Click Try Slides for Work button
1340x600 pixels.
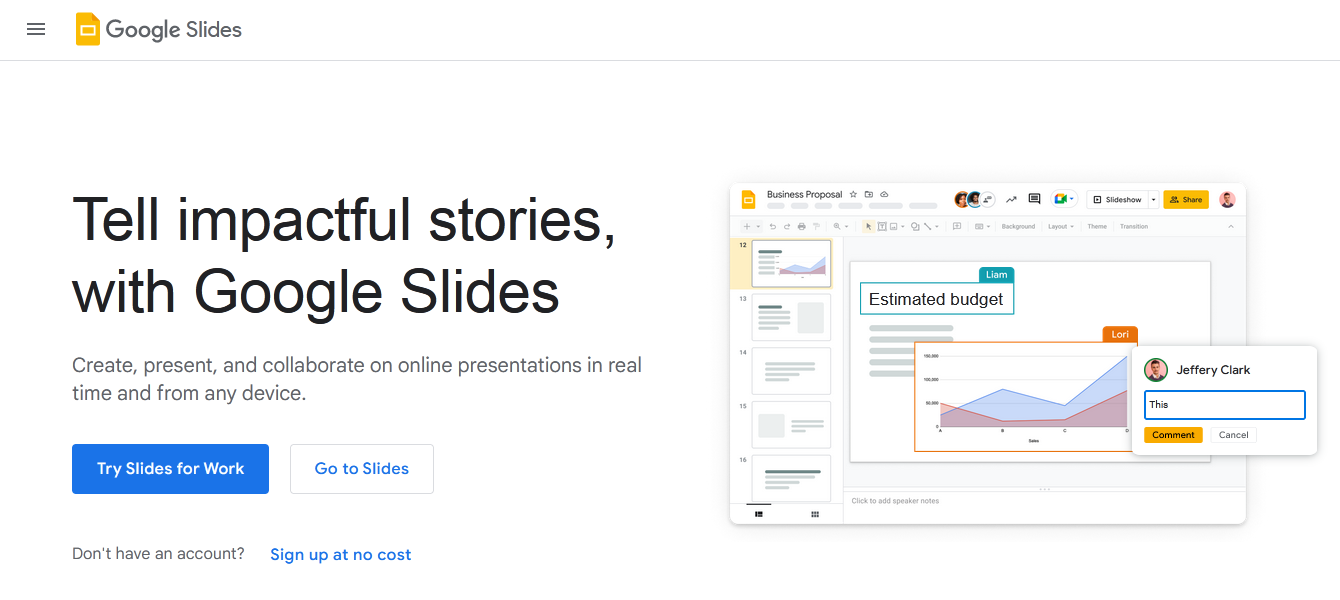click(x=170, y=469)
